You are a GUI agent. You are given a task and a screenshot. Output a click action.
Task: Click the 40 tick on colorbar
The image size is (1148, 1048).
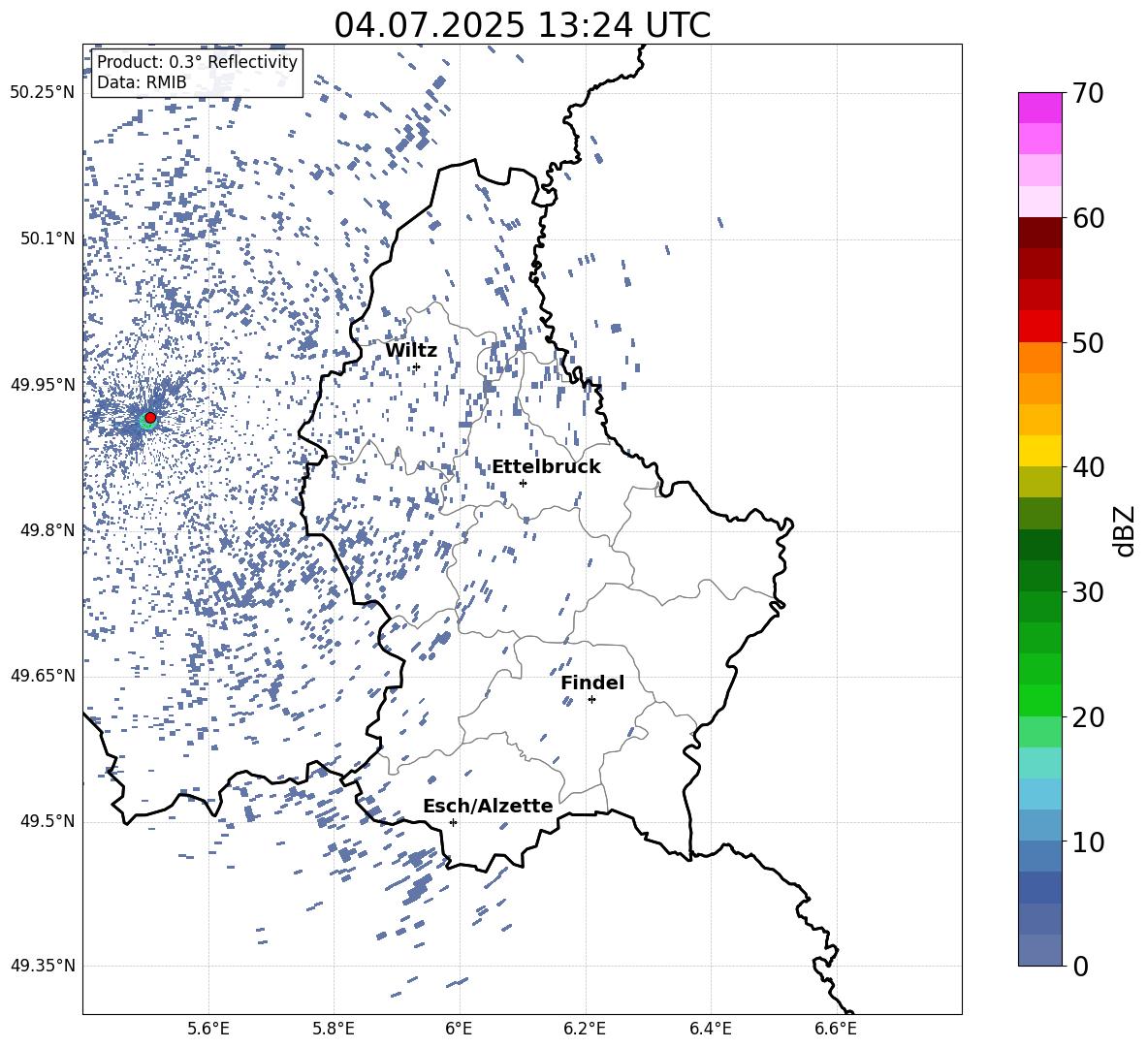[1088, 467]
